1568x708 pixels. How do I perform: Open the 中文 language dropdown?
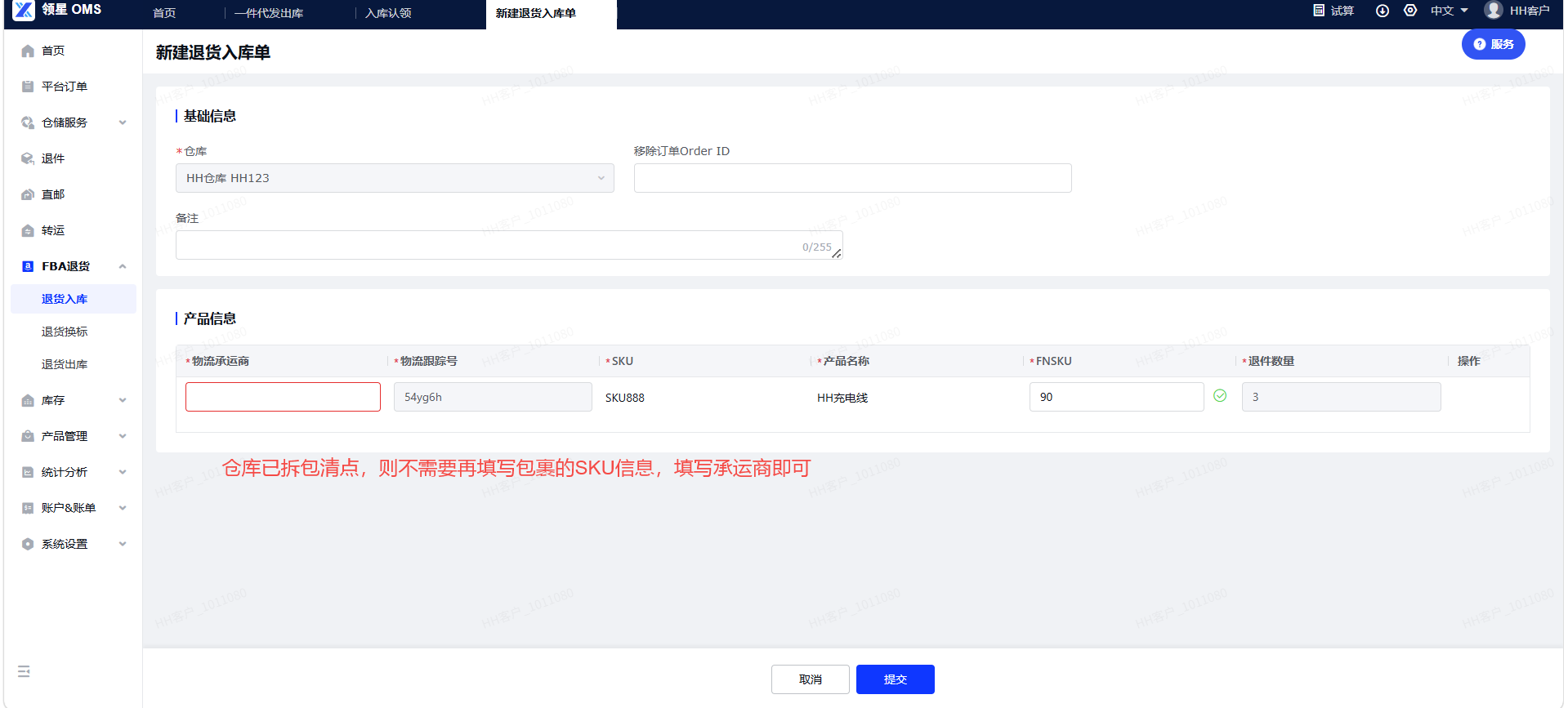[1450, 11]
